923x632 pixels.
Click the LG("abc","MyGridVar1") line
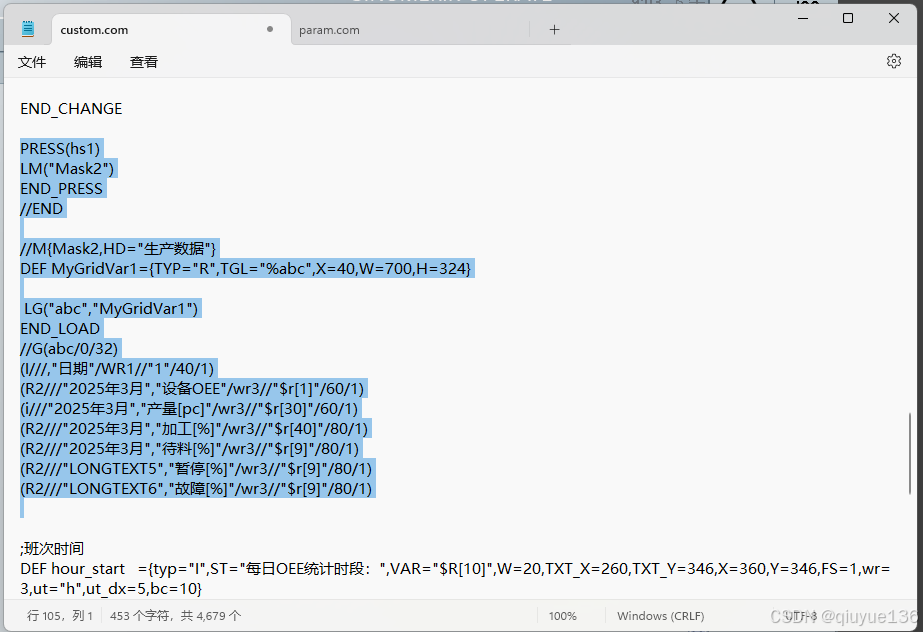(x=111, y=309)
